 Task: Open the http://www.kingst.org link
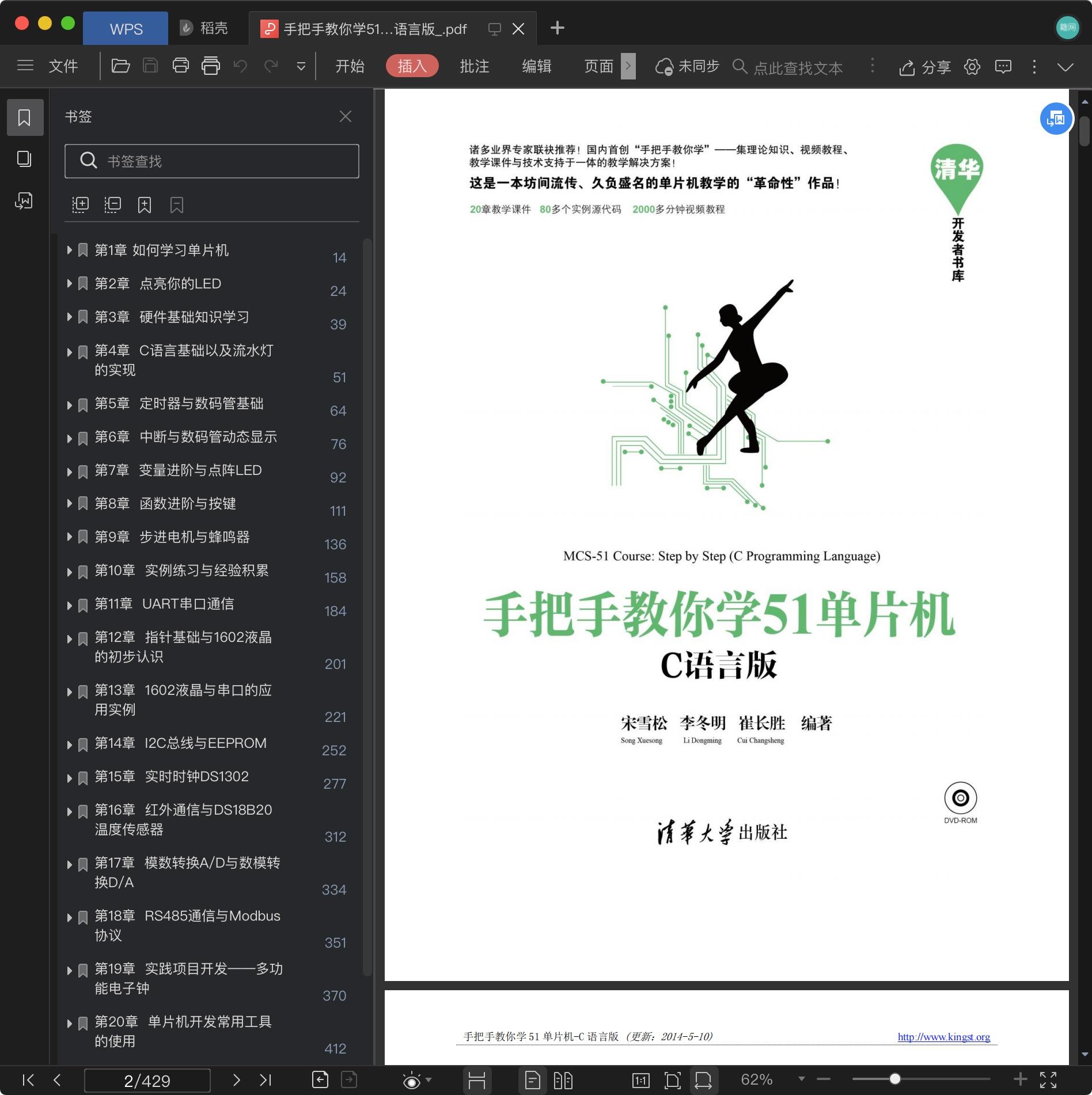tap(943, 1036)
